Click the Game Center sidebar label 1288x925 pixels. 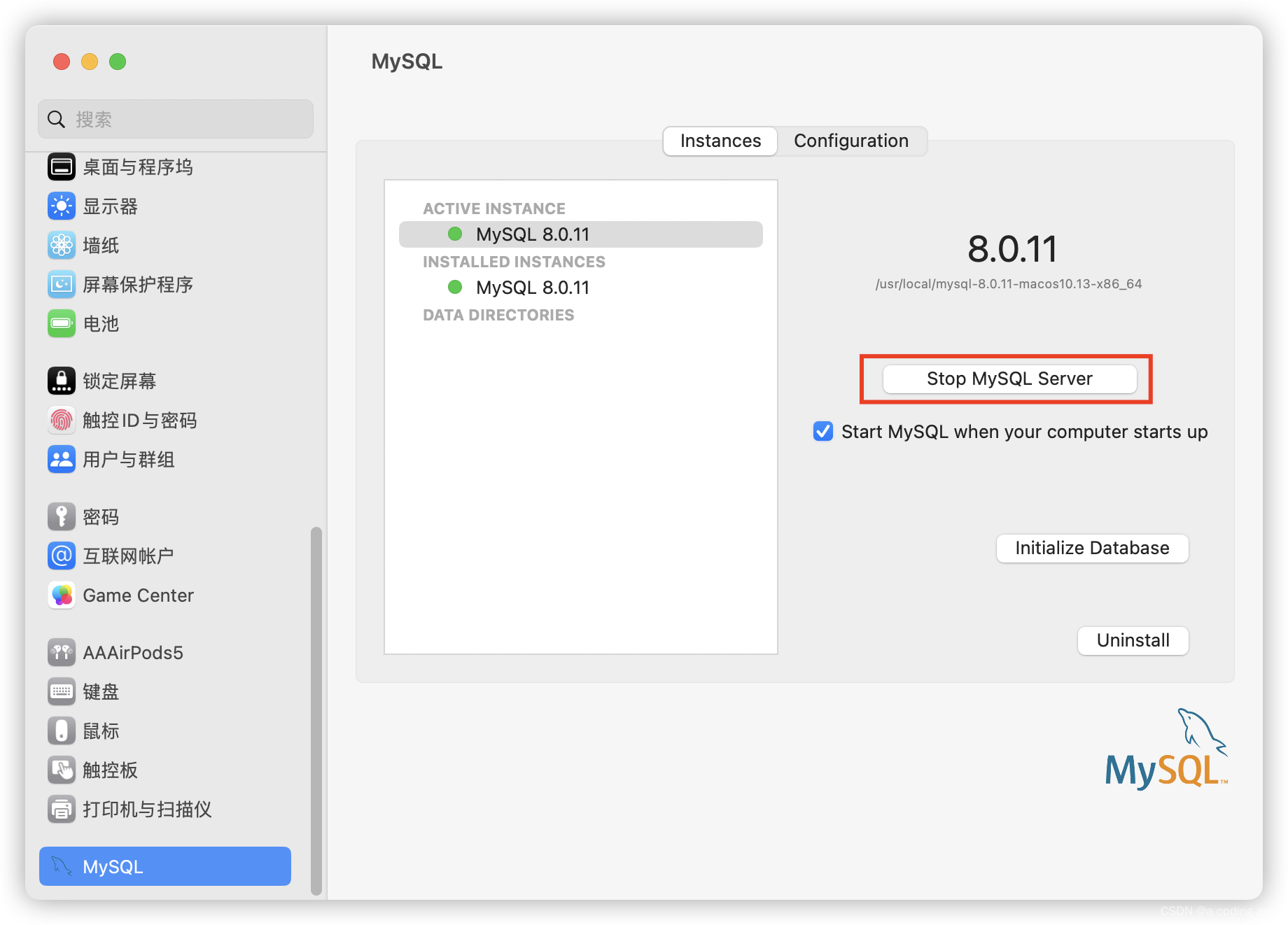138,595
